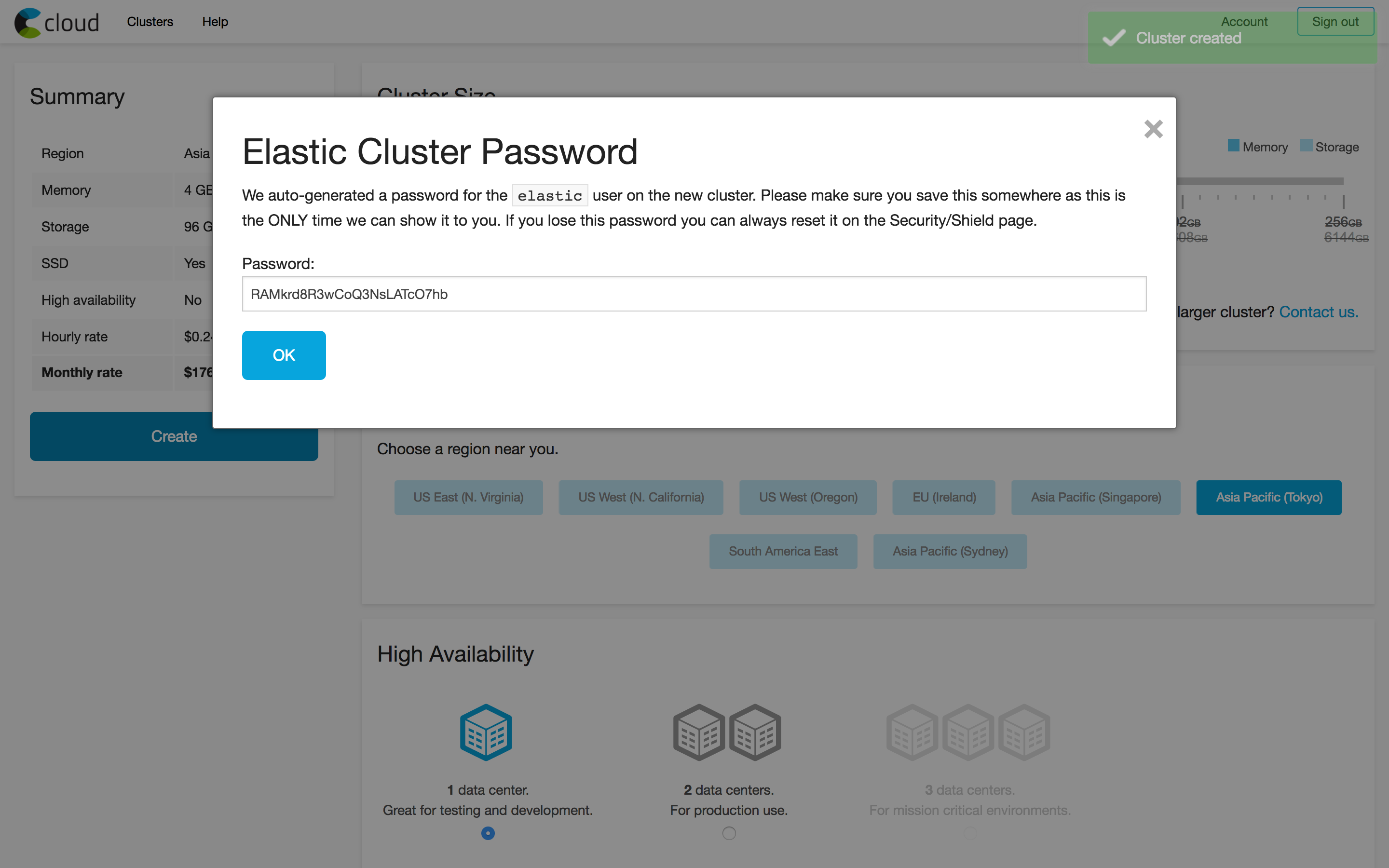
Task: Click the password input field
Action: click(x=694, y=293)
